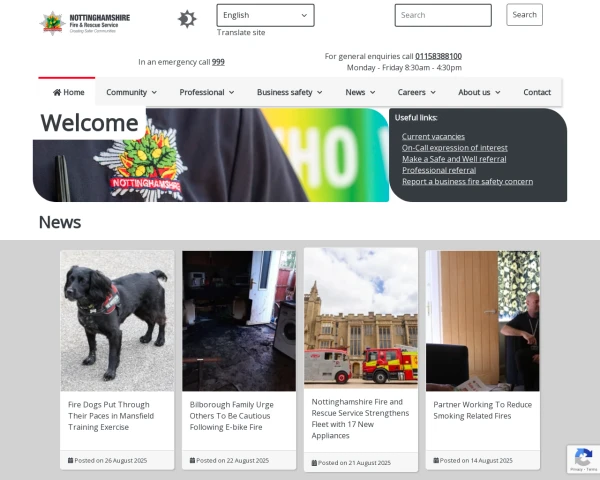Click calendar icon beside 26 August 2025
The height and width of the screenshot is (480, 600).
point(70,460)
